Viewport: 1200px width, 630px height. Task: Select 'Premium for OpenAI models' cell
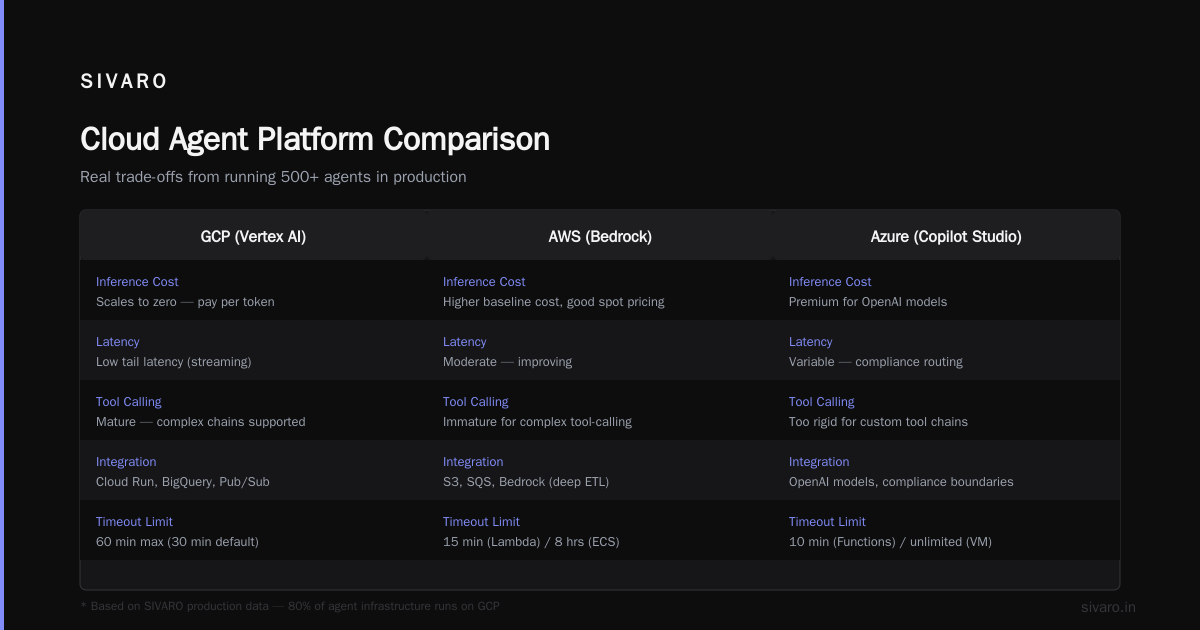pos(868,302)
